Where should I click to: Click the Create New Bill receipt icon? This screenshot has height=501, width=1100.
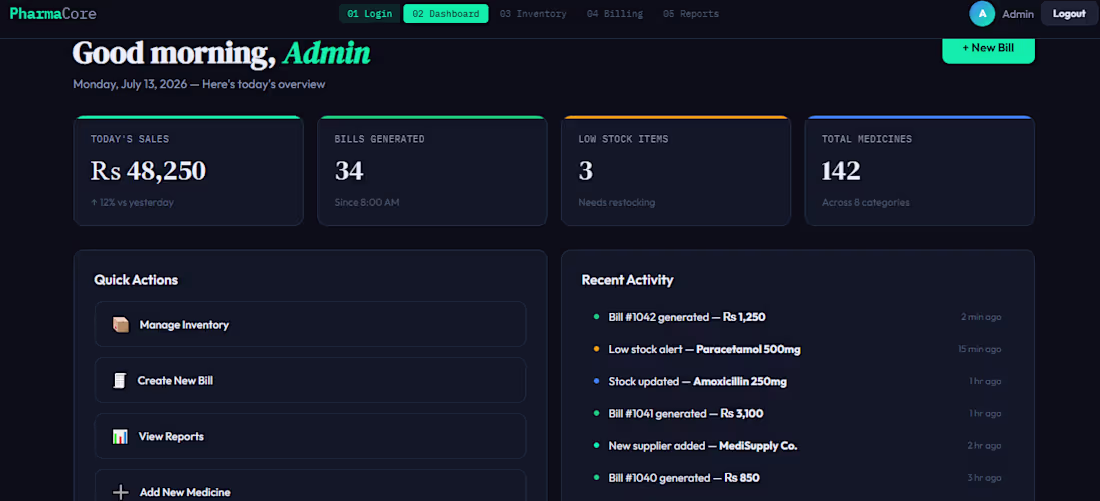tap(120, 380)
